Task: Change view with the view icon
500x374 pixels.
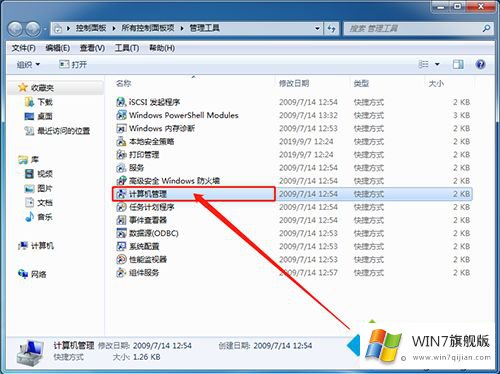Action: (x=423, y=64)
